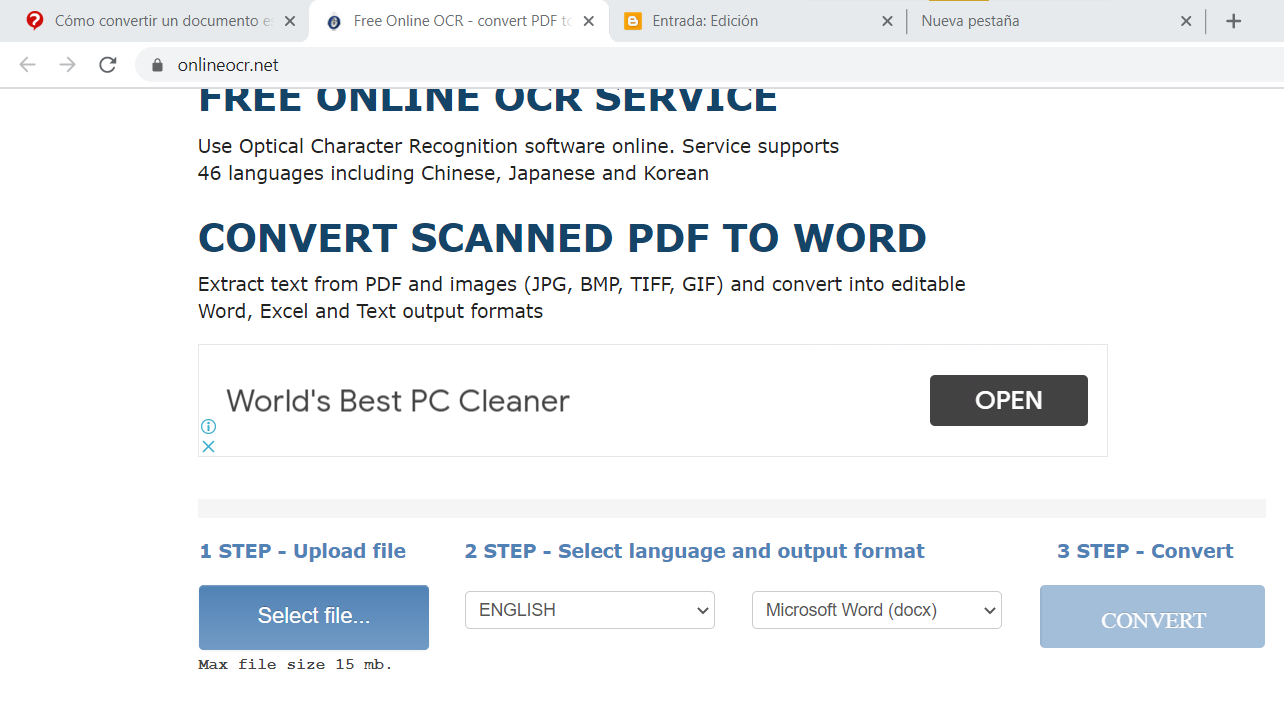Select the Free Online OCR tab

(x=459, y=21)
